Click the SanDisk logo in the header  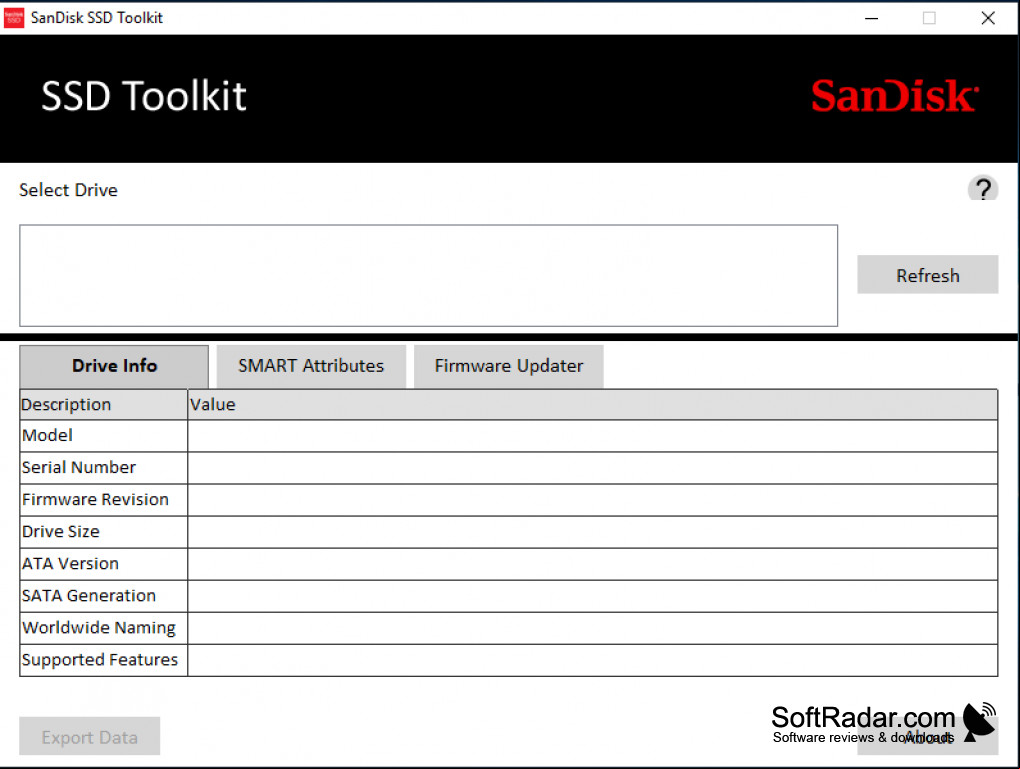(894, 96)
